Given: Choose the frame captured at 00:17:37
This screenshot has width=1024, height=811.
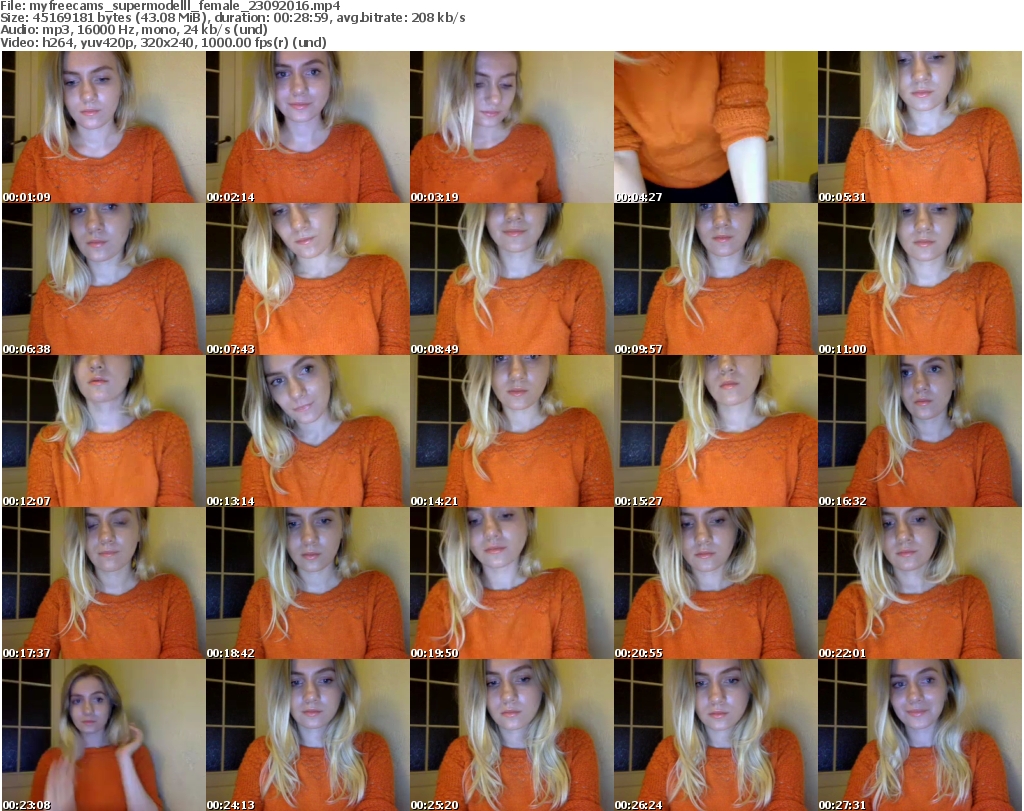Looking at the screenshot, I should 103,583.
